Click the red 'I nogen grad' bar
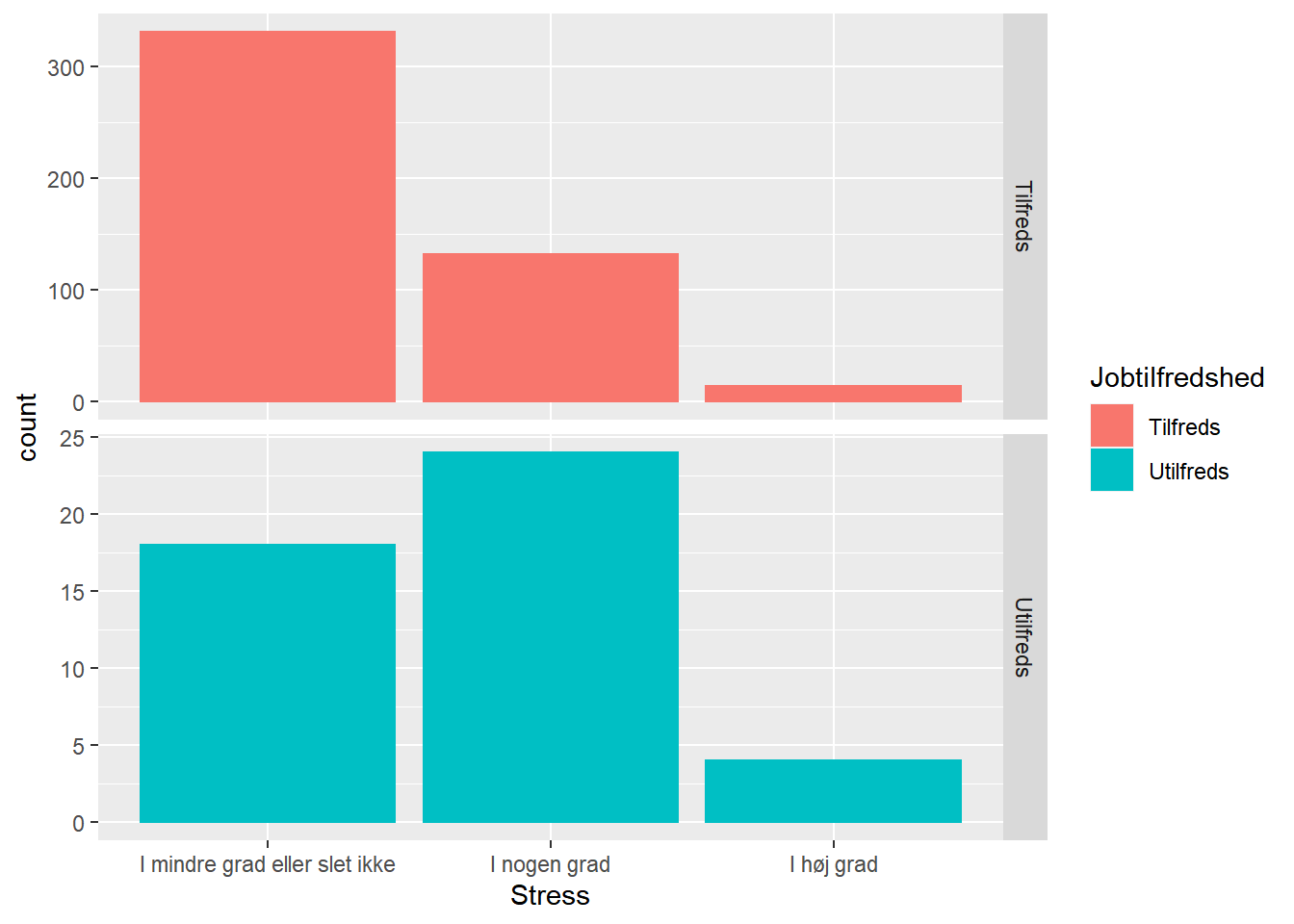The height and width of the screenshot is (924, 1294). pyautogui.click(x=551, y=327)
